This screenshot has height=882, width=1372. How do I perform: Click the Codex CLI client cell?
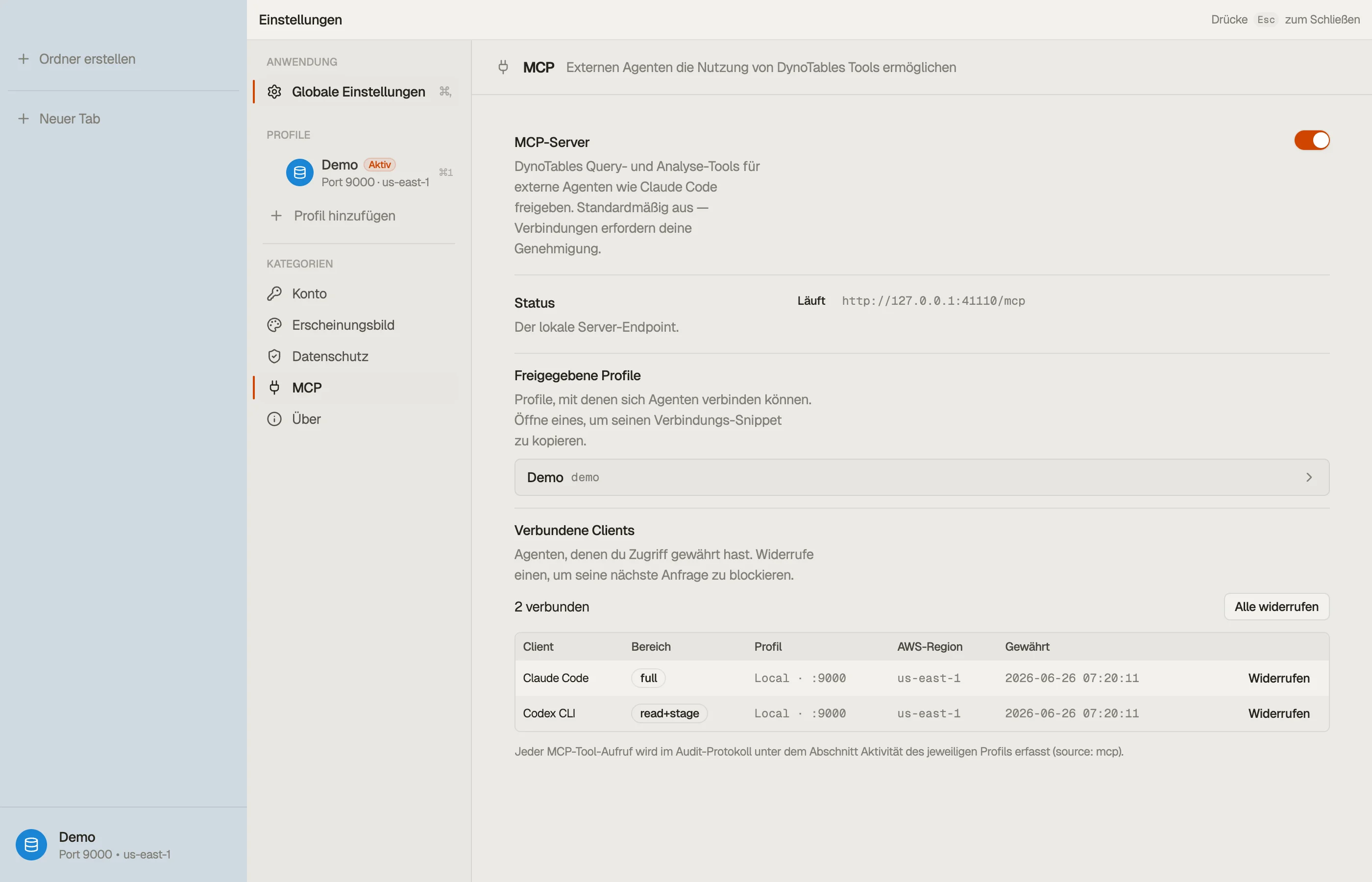pos(549,713)
